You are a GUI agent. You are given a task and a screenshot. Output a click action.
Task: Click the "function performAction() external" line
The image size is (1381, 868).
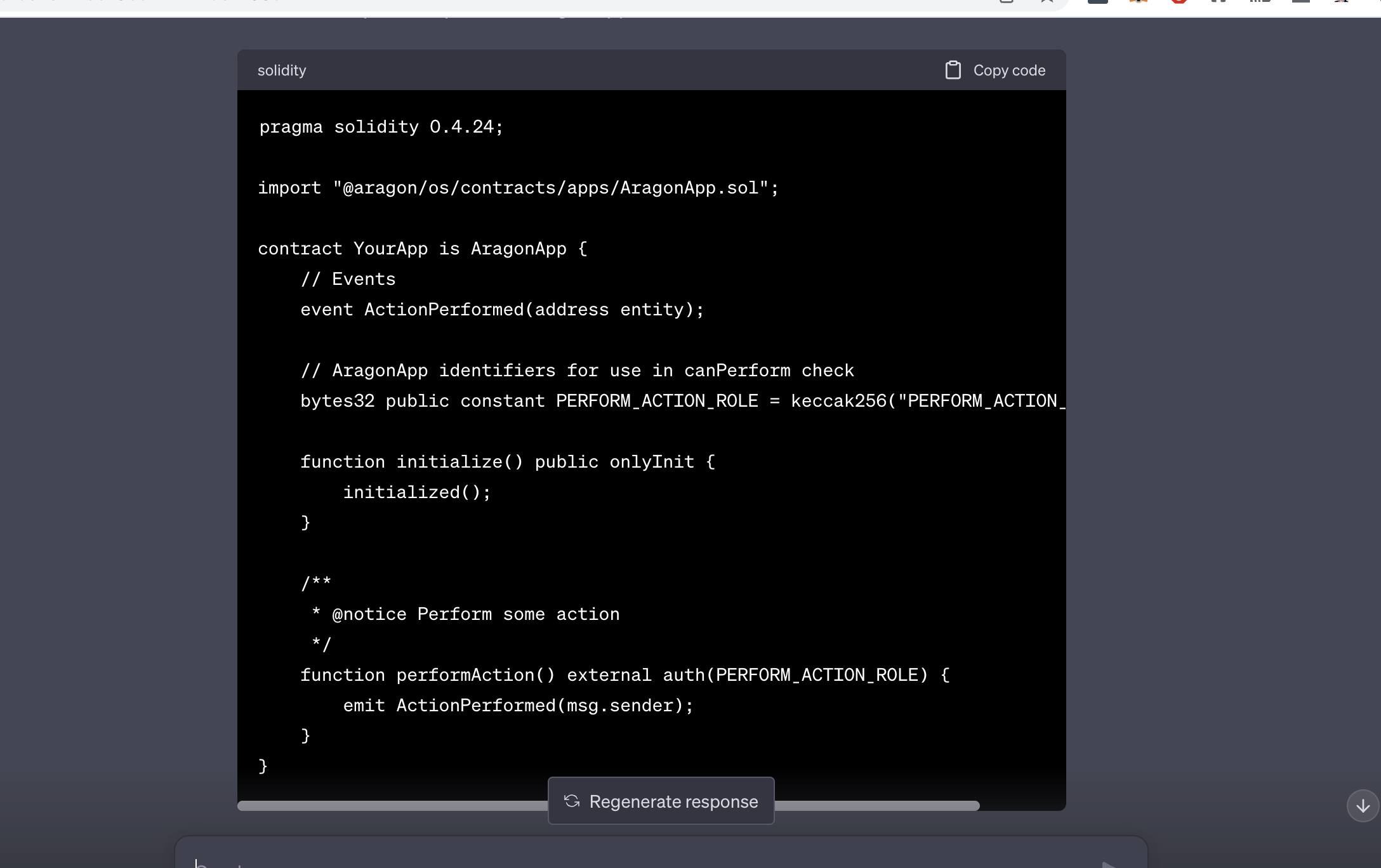click(625, 675)
